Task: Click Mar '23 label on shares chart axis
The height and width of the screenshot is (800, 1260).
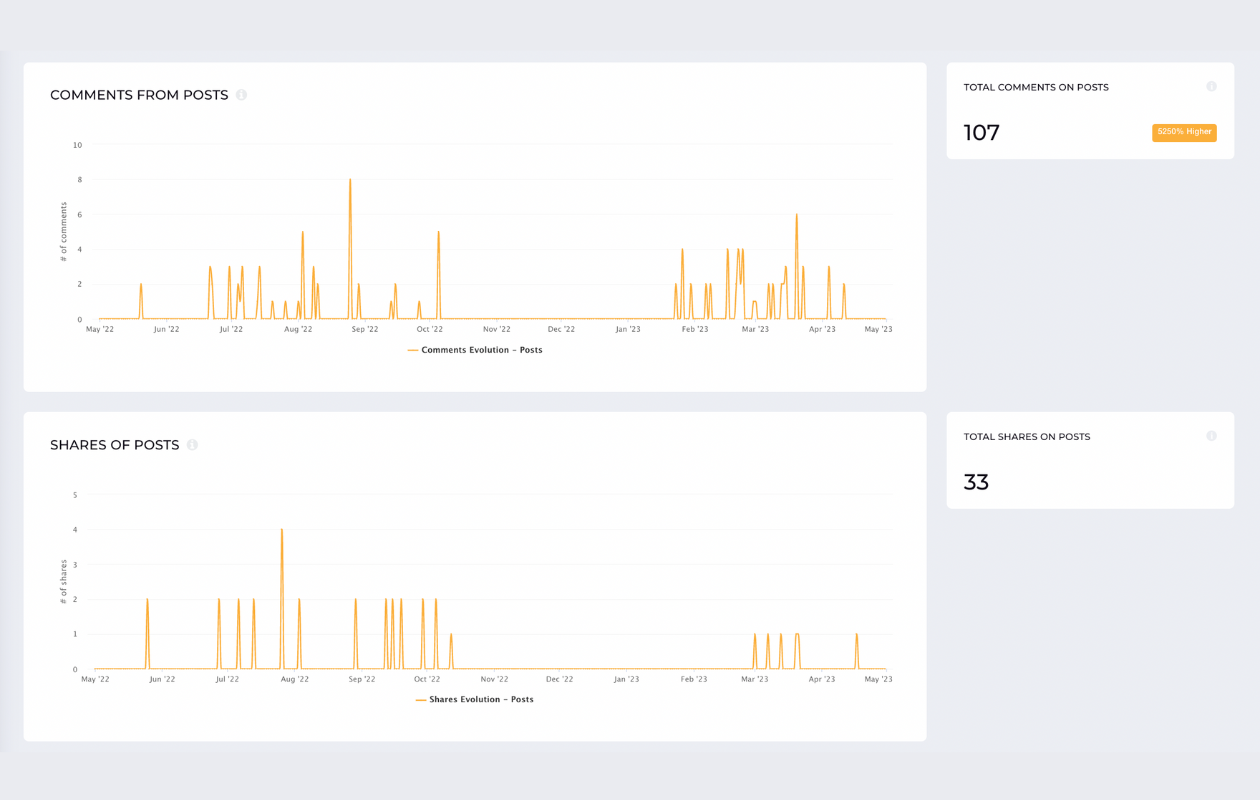Action: tap(755, 679)
